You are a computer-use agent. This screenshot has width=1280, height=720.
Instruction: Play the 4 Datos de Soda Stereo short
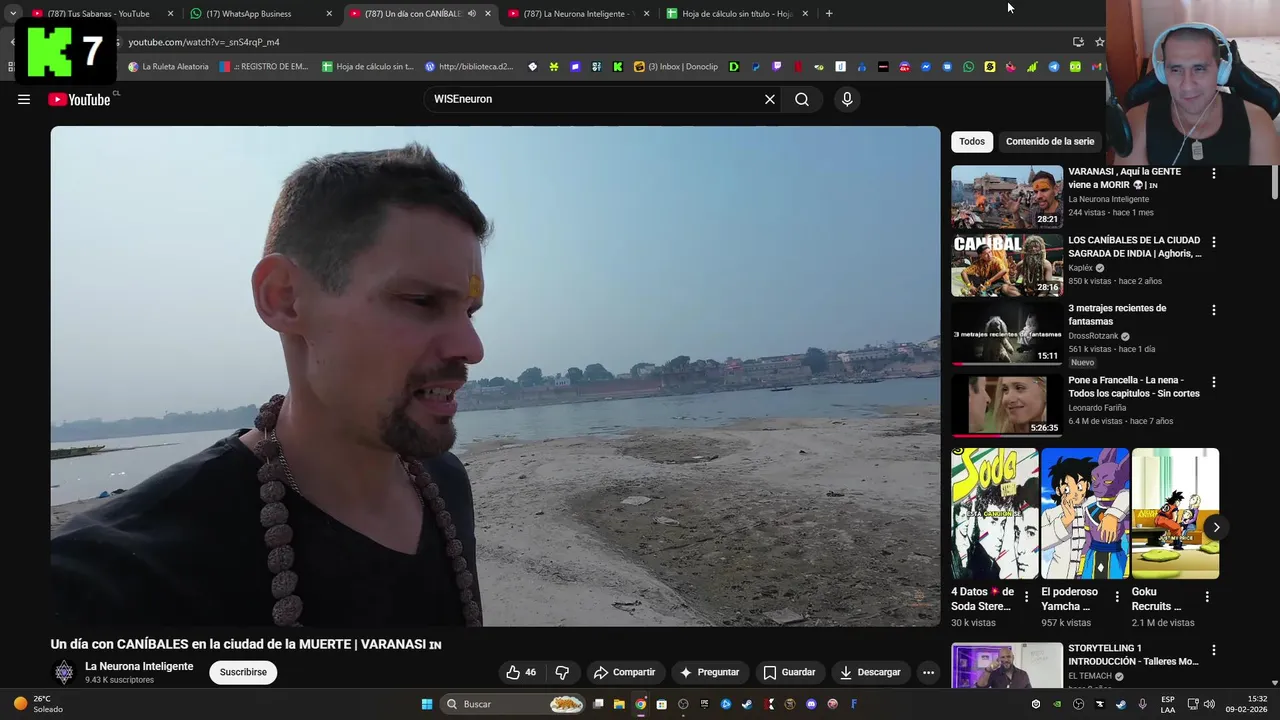click(995, 513)
